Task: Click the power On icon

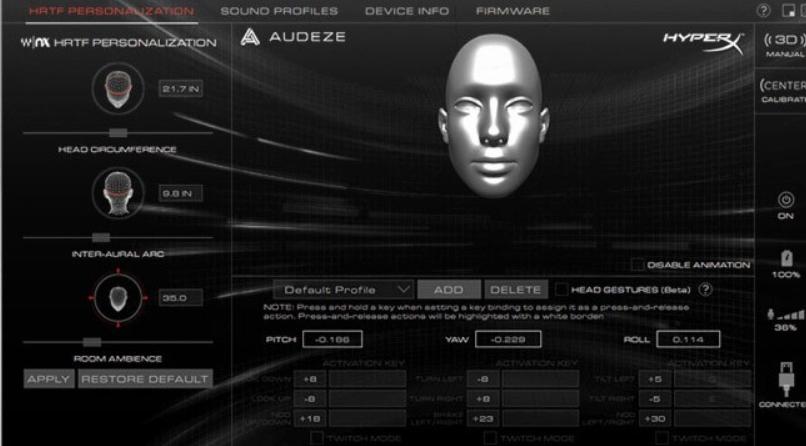Action: tap(785, 199)
